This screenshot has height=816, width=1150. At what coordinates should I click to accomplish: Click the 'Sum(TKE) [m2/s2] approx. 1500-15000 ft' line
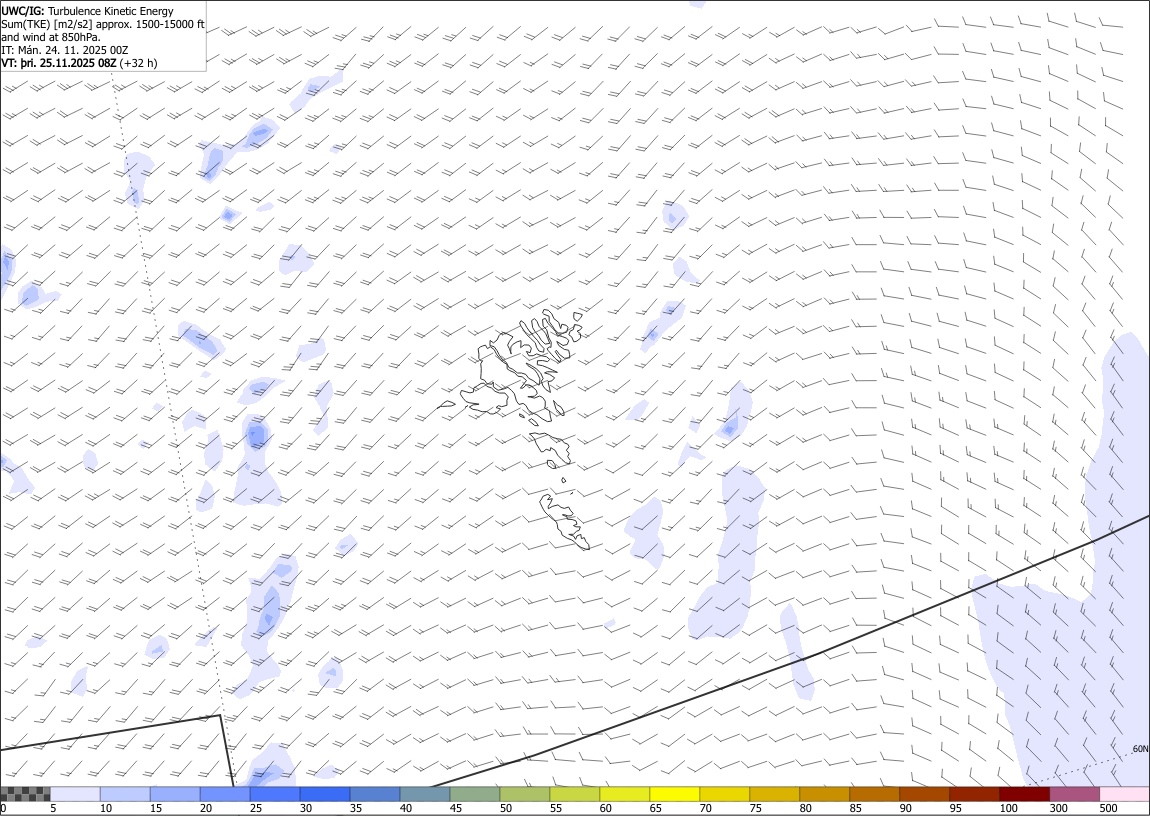103,24
